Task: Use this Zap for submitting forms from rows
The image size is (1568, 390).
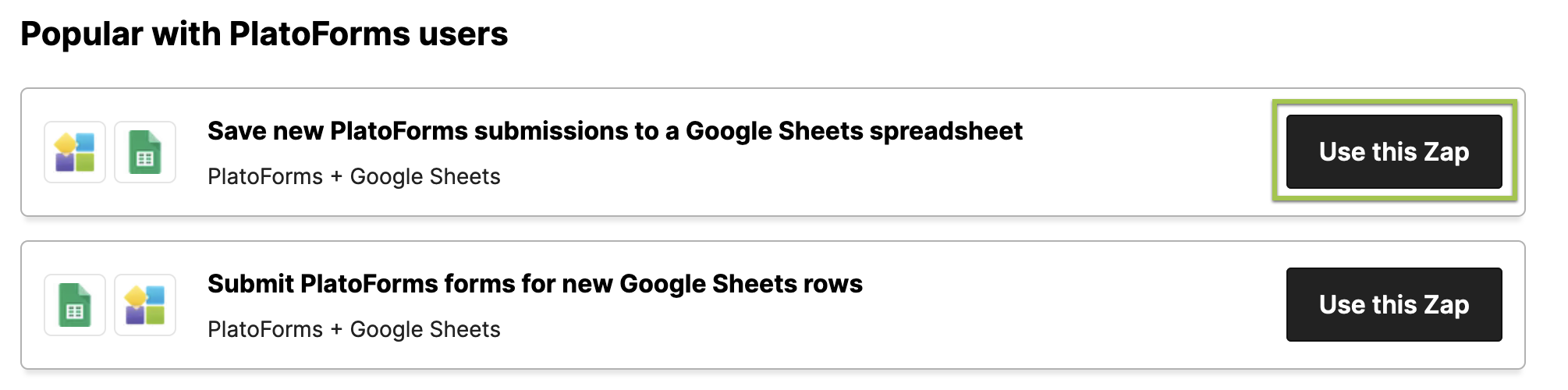Action: pos(1393,305)
